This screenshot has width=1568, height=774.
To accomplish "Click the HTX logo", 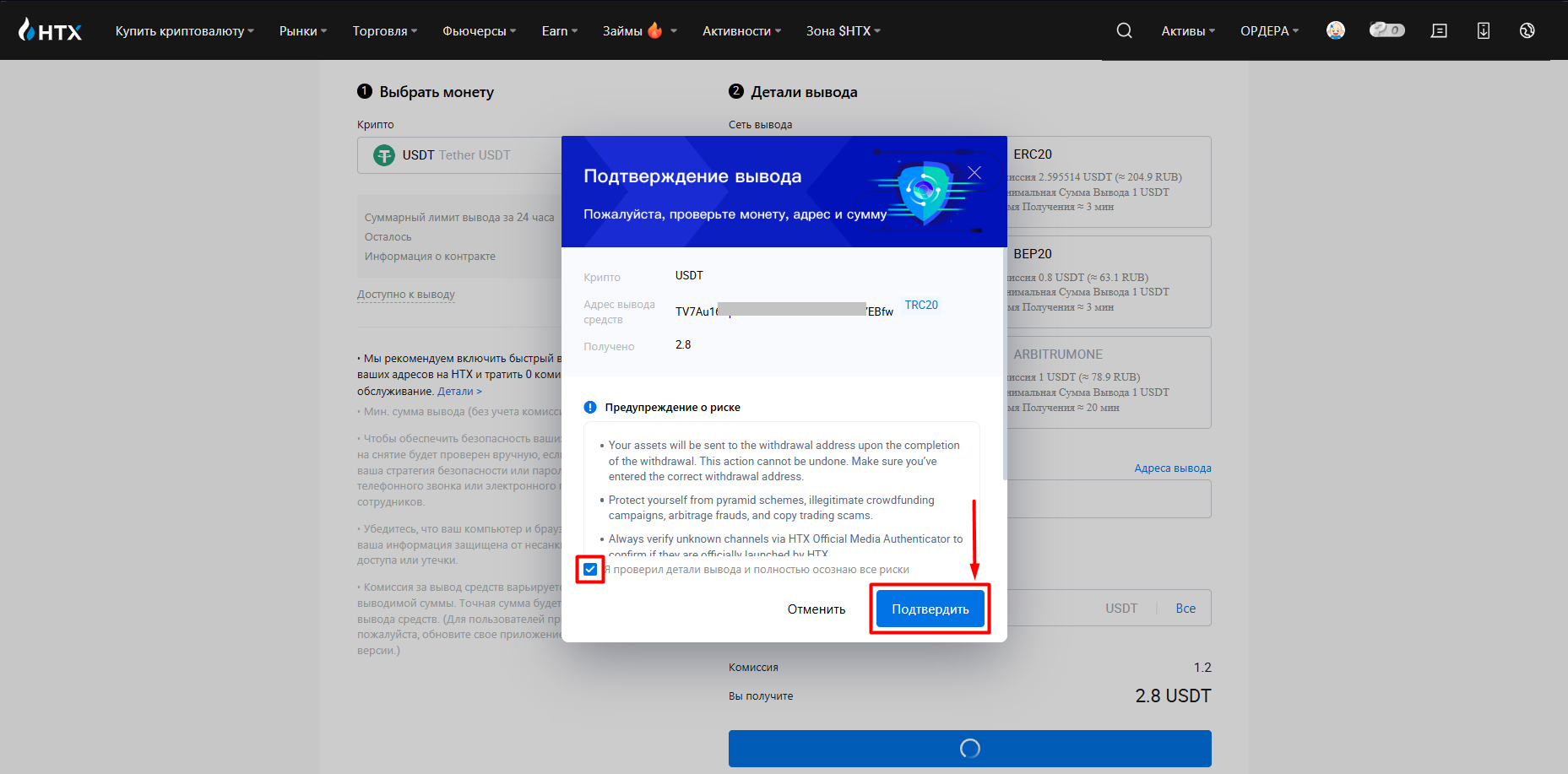I will pyautogui.click(x=50, y=30).
